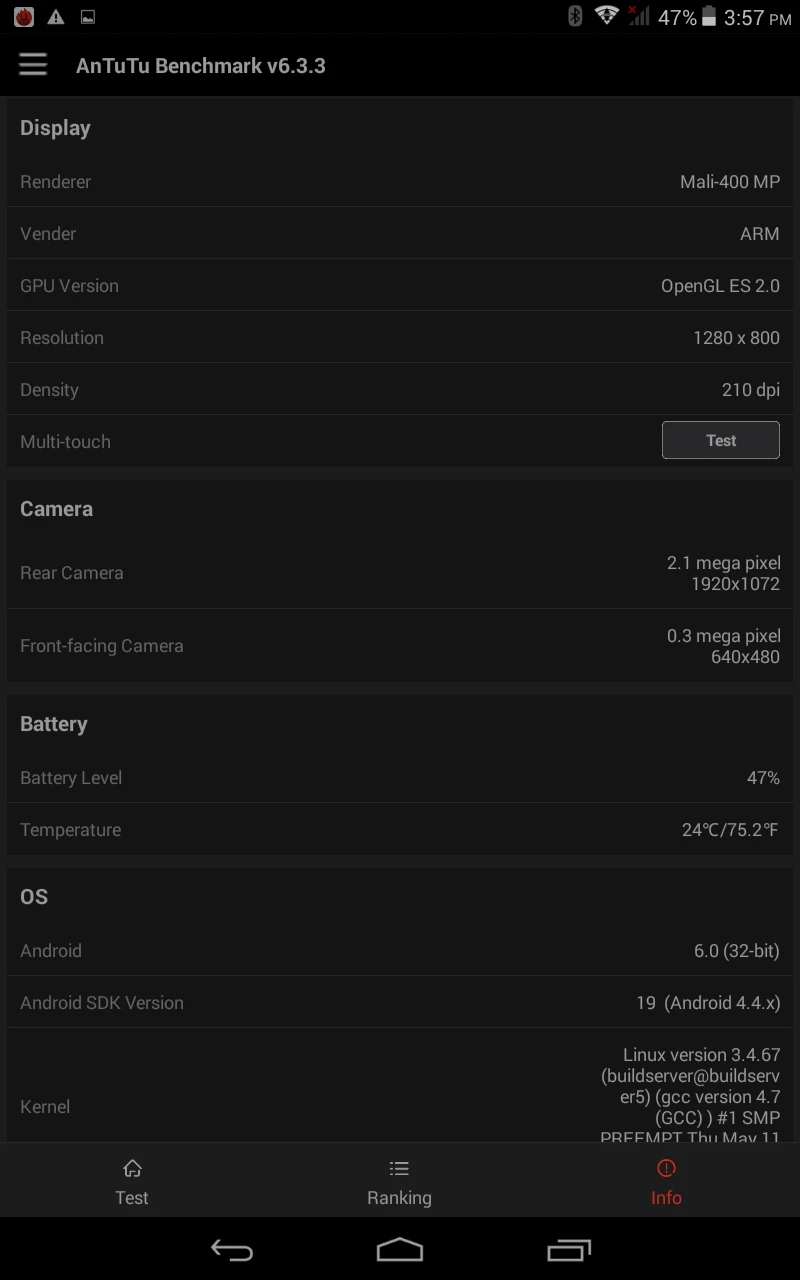Tap the battery status icon

point(709,17)
